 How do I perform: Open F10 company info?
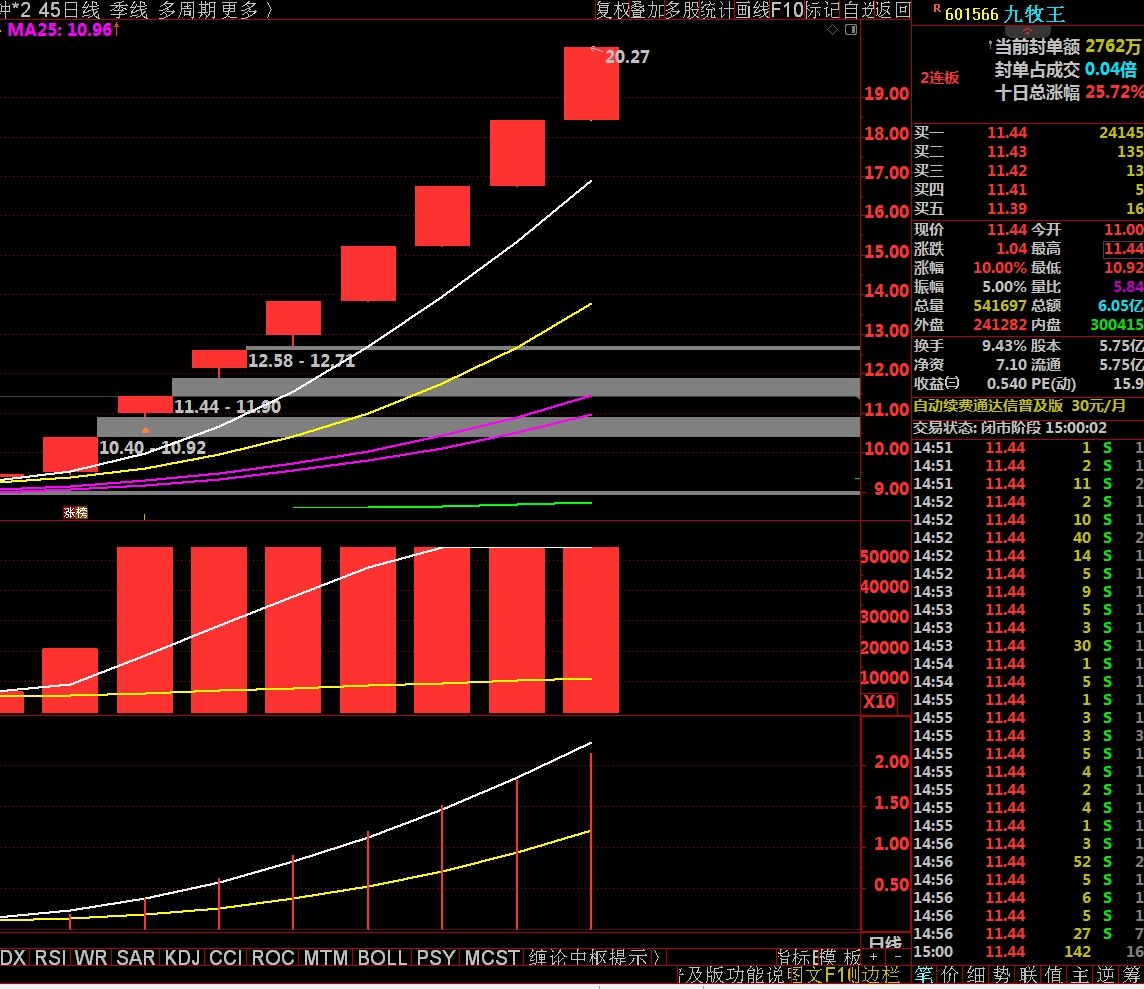coord(786,10)
